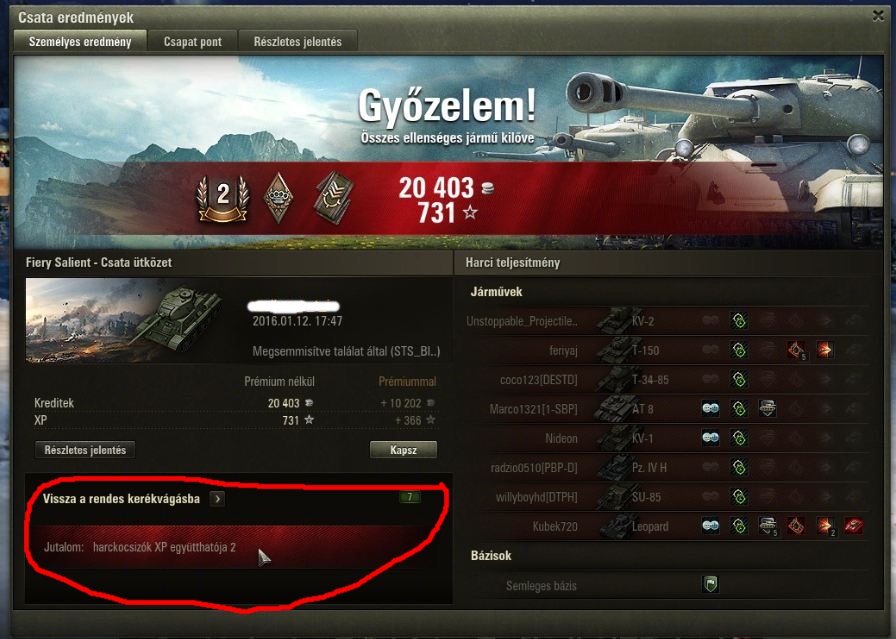Click the tank thumbnail on Fiery Salient
Image resolution: width=896 pixels, height=639 pixels.
[123, 321]
